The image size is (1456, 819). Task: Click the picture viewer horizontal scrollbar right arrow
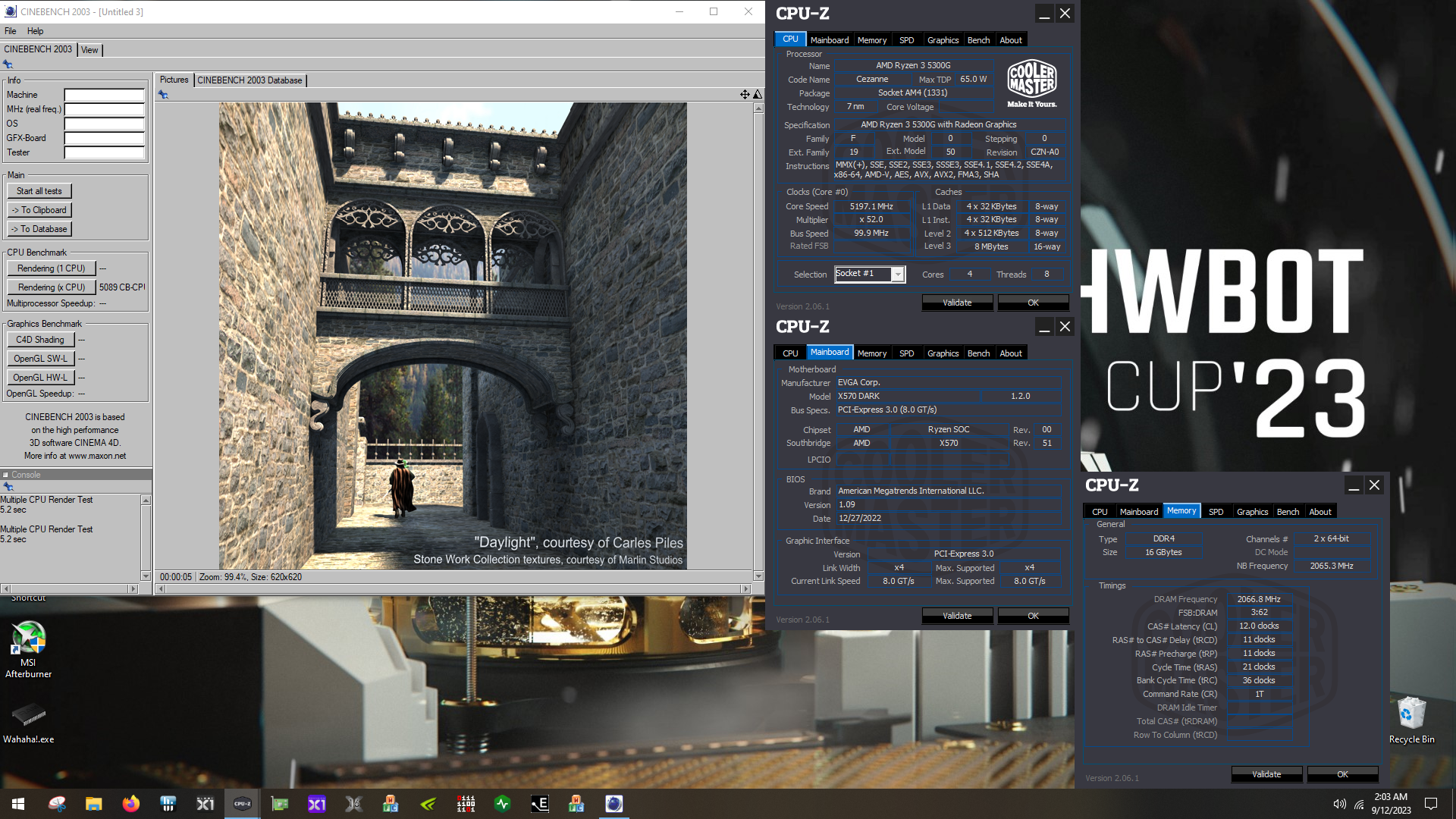point(745,588)
